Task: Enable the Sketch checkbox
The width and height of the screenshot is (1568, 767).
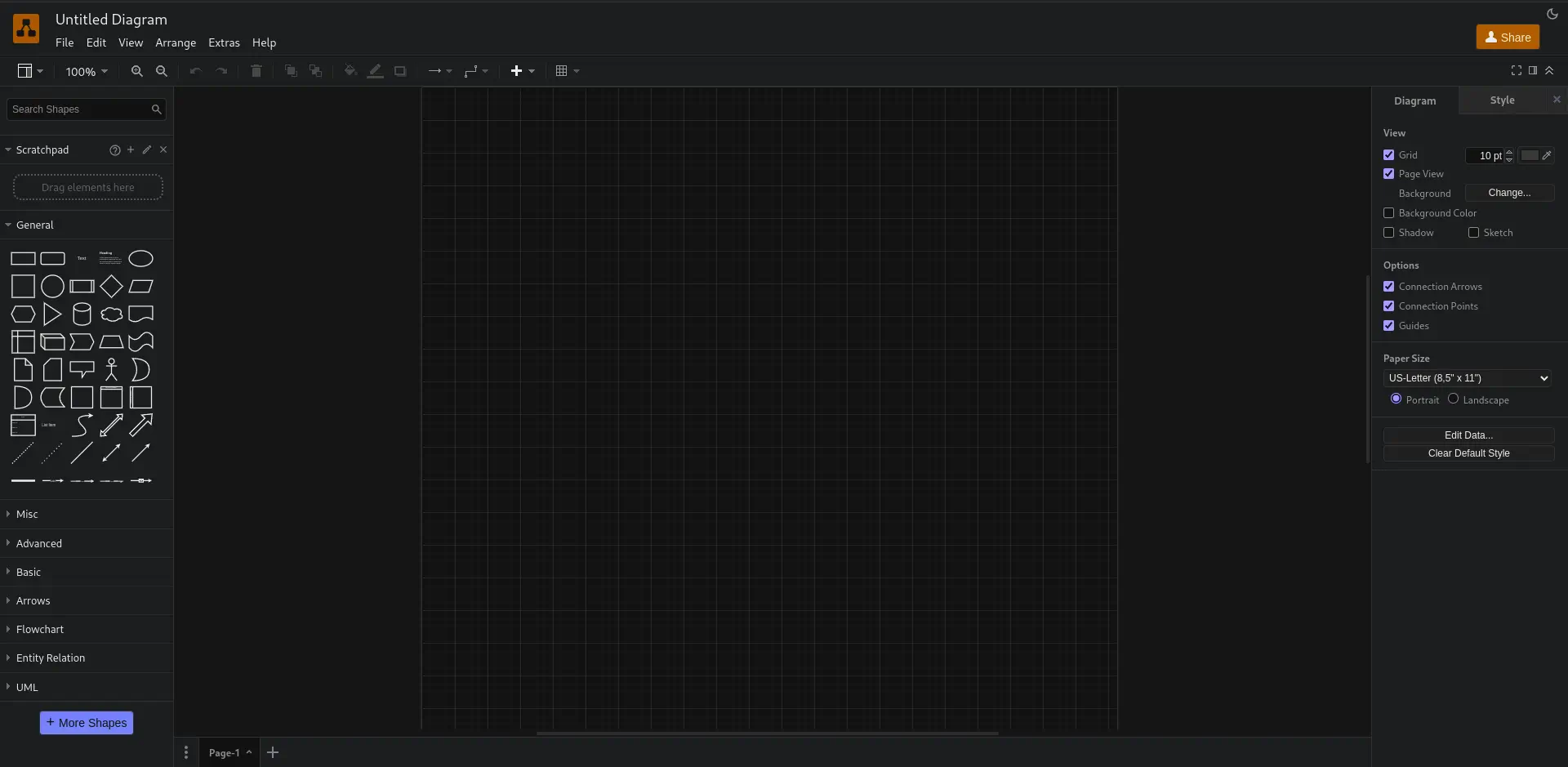Action: tap(1474, 232)
